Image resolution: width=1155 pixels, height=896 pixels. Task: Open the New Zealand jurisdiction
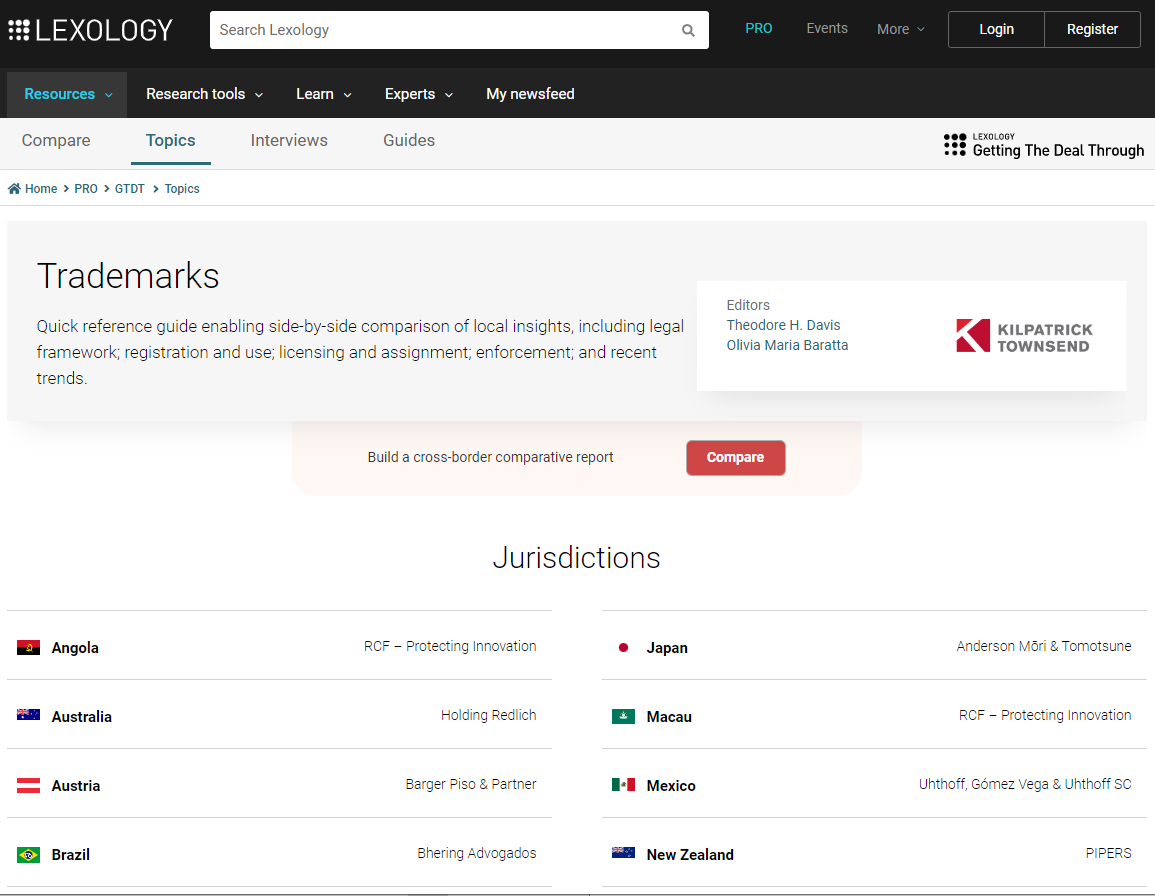click(x=690, y=855)
